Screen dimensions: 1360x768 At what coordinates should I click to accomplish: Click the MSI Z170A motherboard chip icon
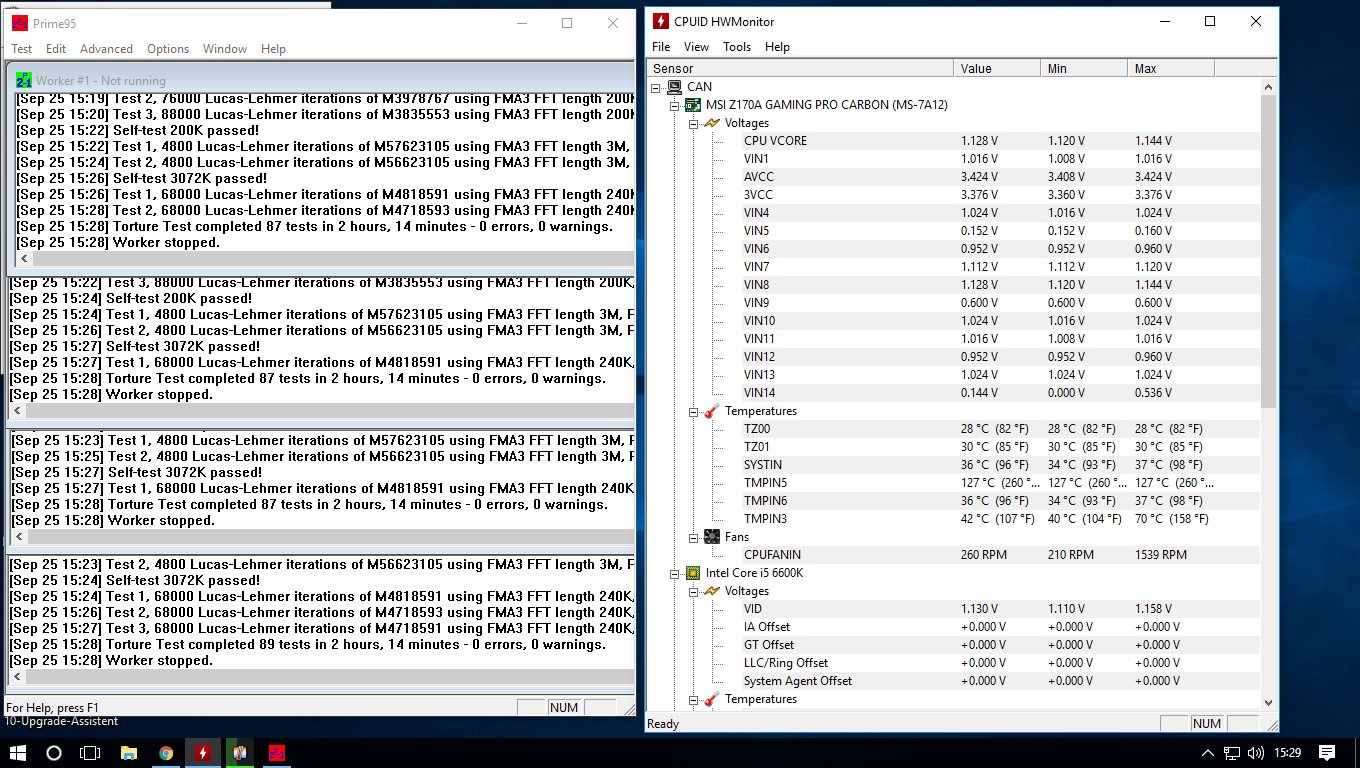[x=693, y=105]
